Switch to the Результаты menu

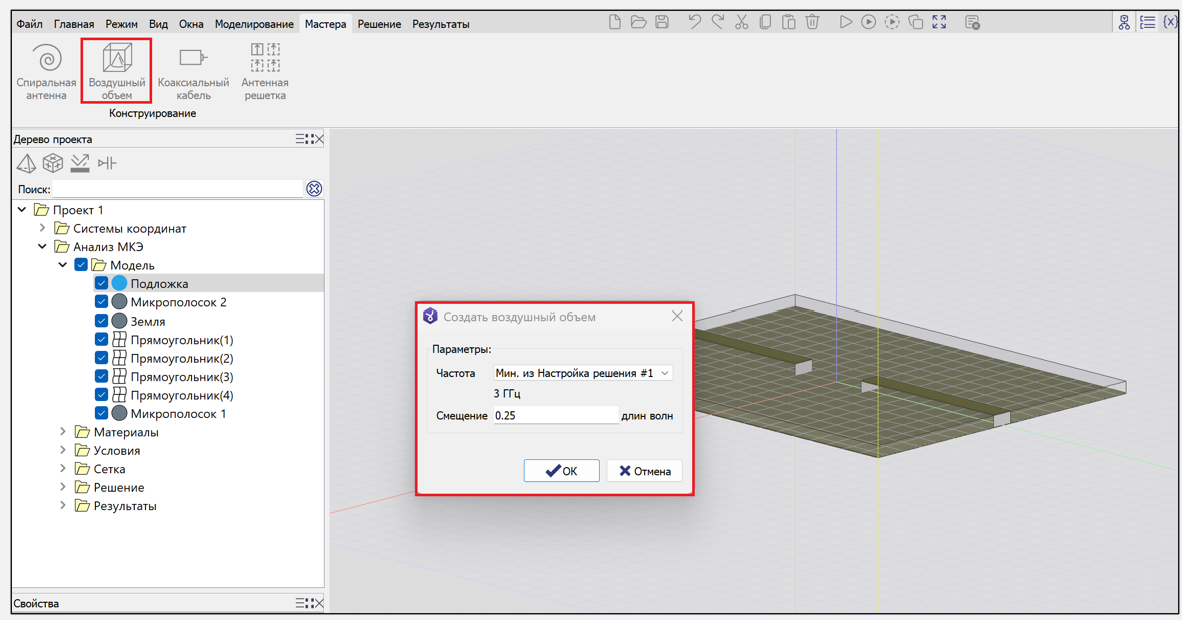440,24
